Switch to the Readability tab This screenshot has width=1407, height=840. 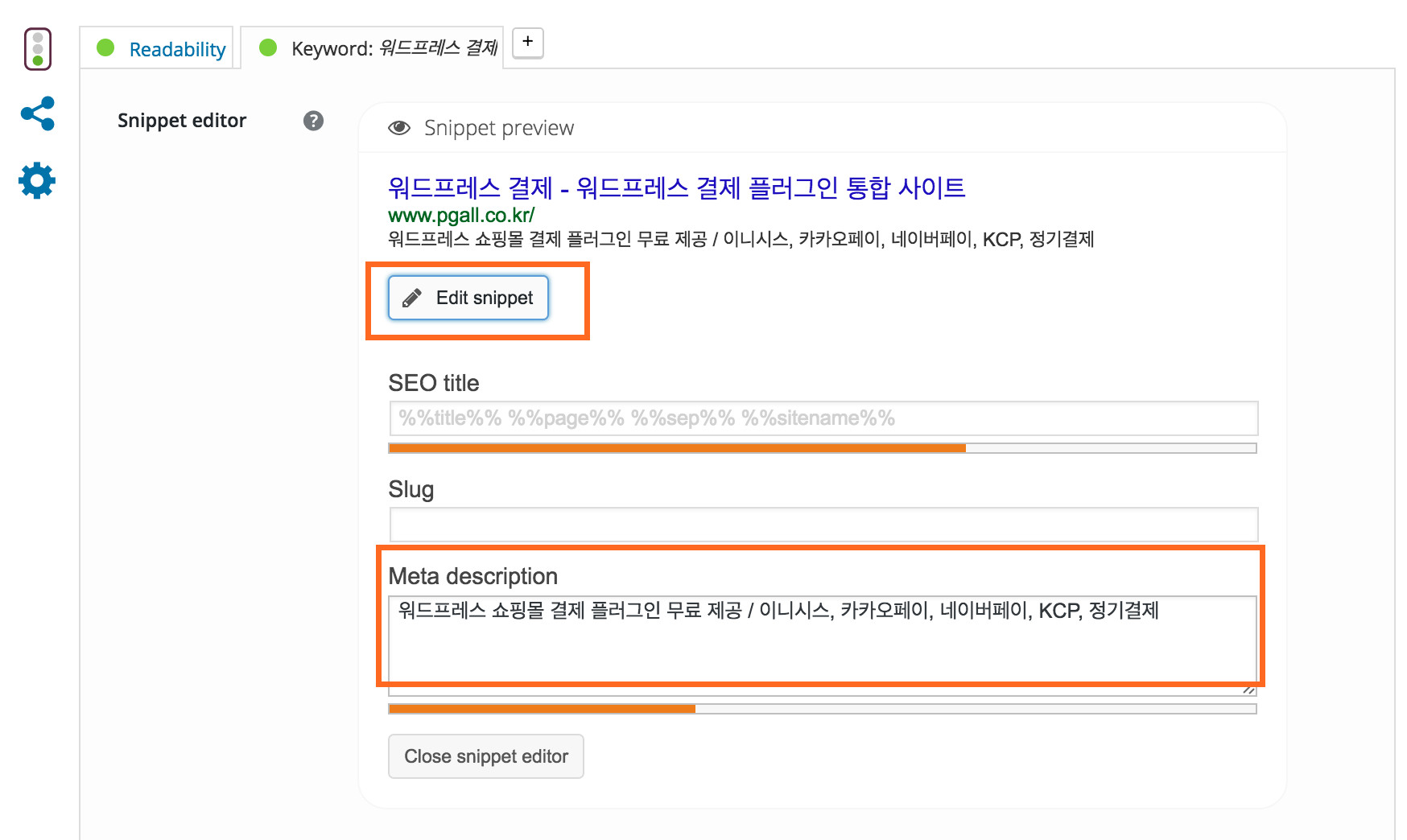pos(157,48)
